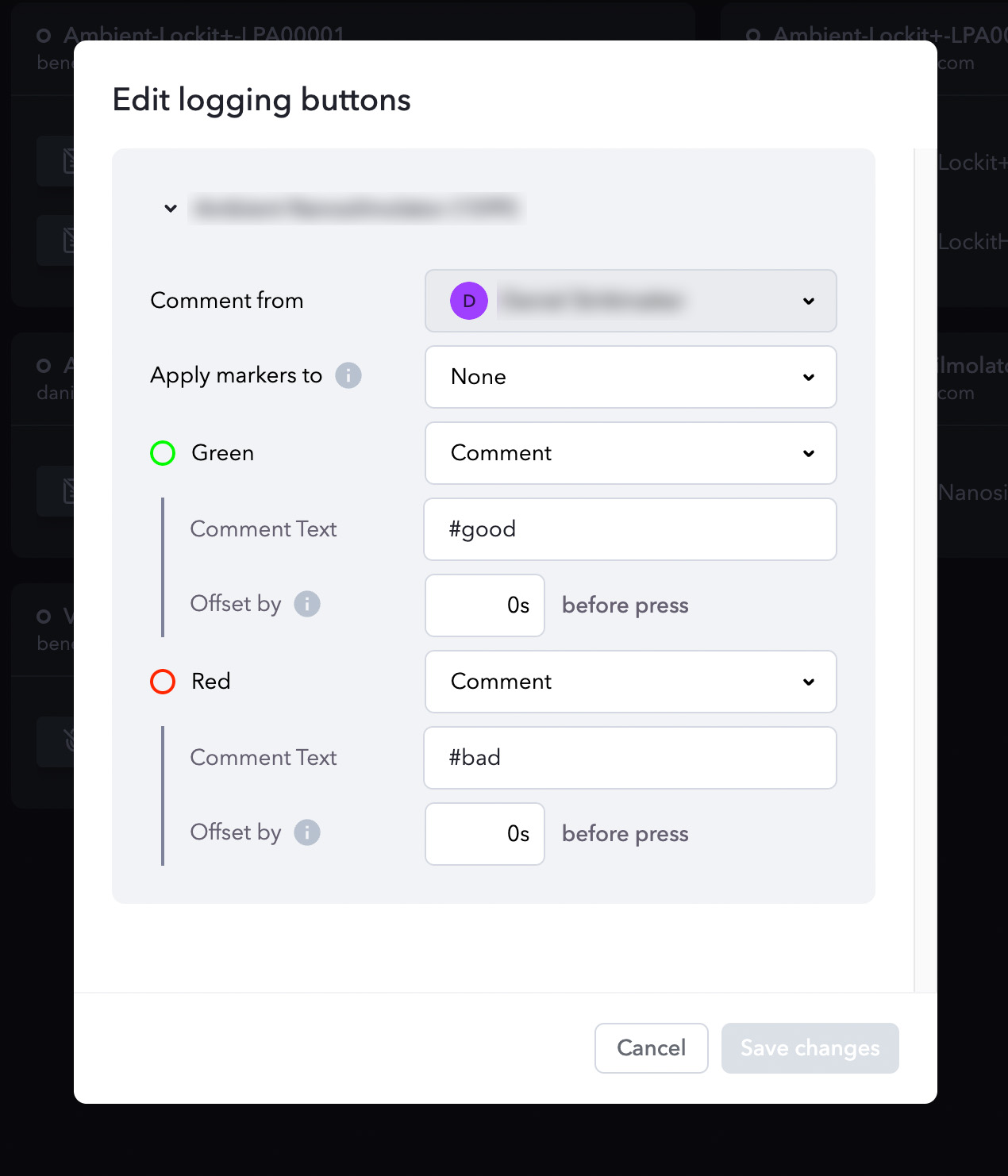Click the Green offset 0s field
This screenshot has width=1008, height=1176.
(x=485, y=605)
